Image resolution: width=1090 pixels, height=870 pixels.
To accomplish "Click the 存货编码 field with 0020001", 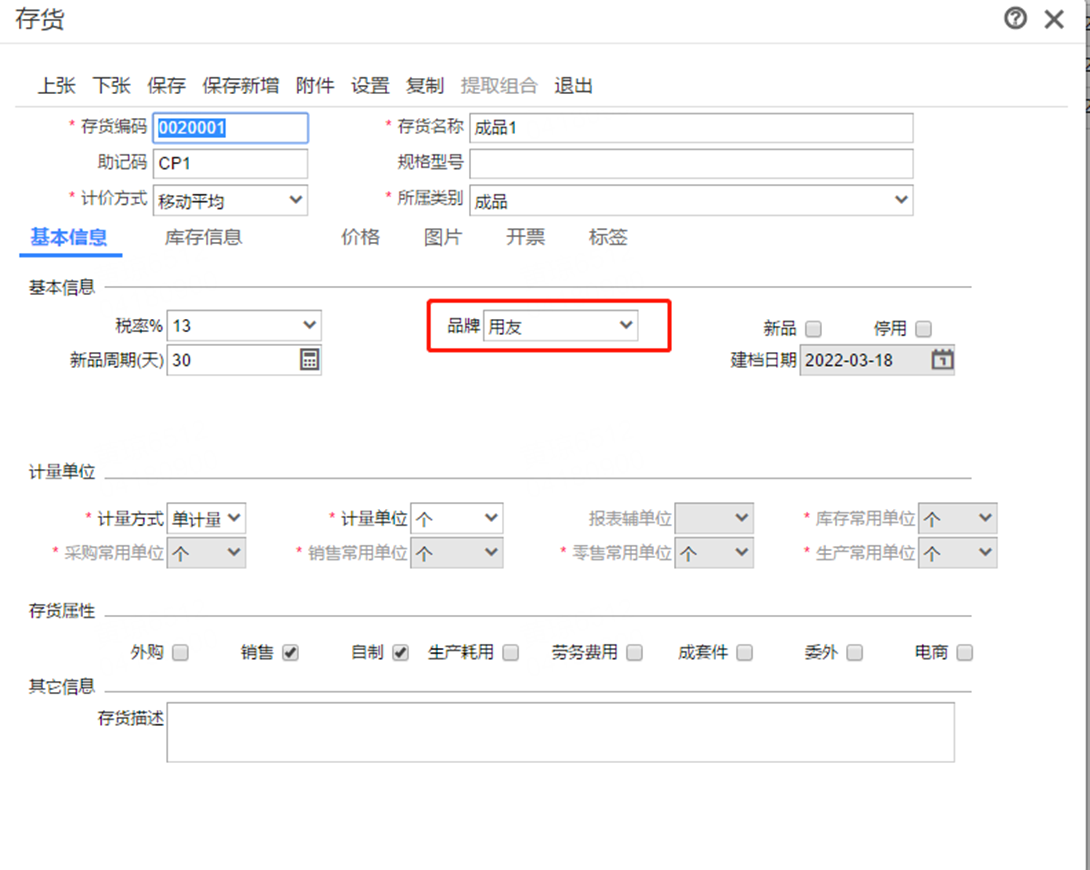I will point(230,128).
